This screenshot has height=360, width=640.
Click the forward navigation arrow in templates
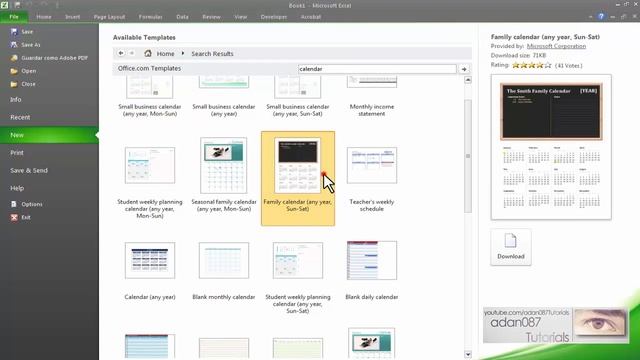pos(132,53)
